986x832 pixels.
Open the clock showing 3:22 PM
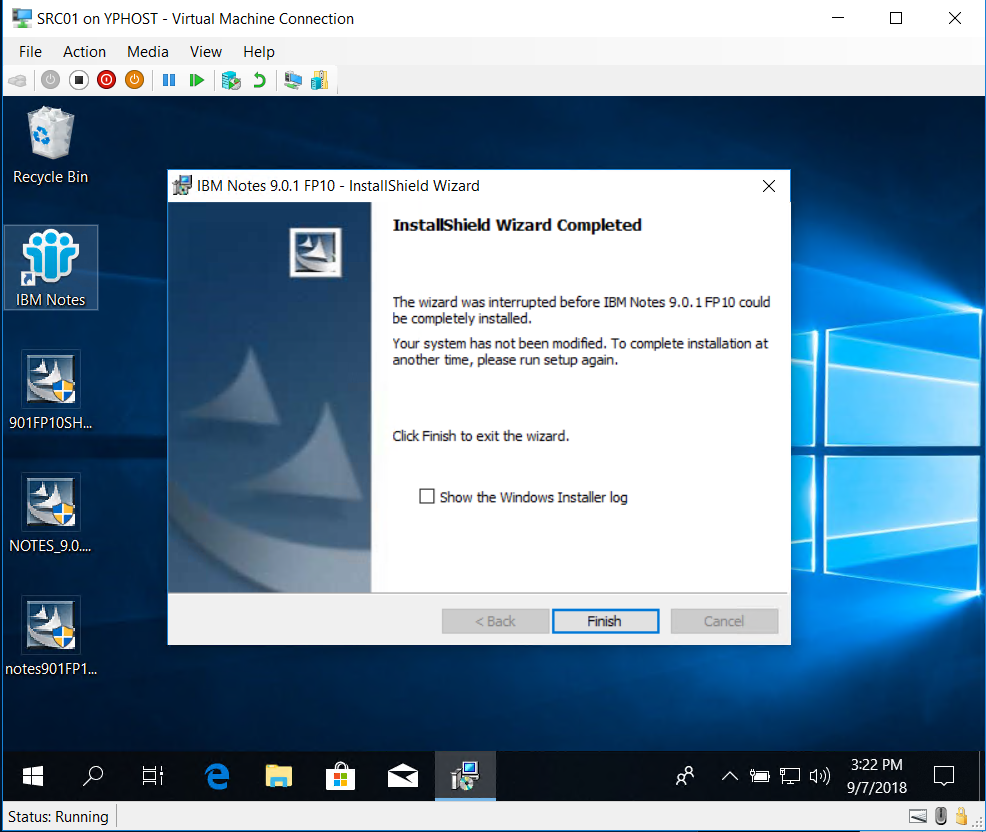877,776
